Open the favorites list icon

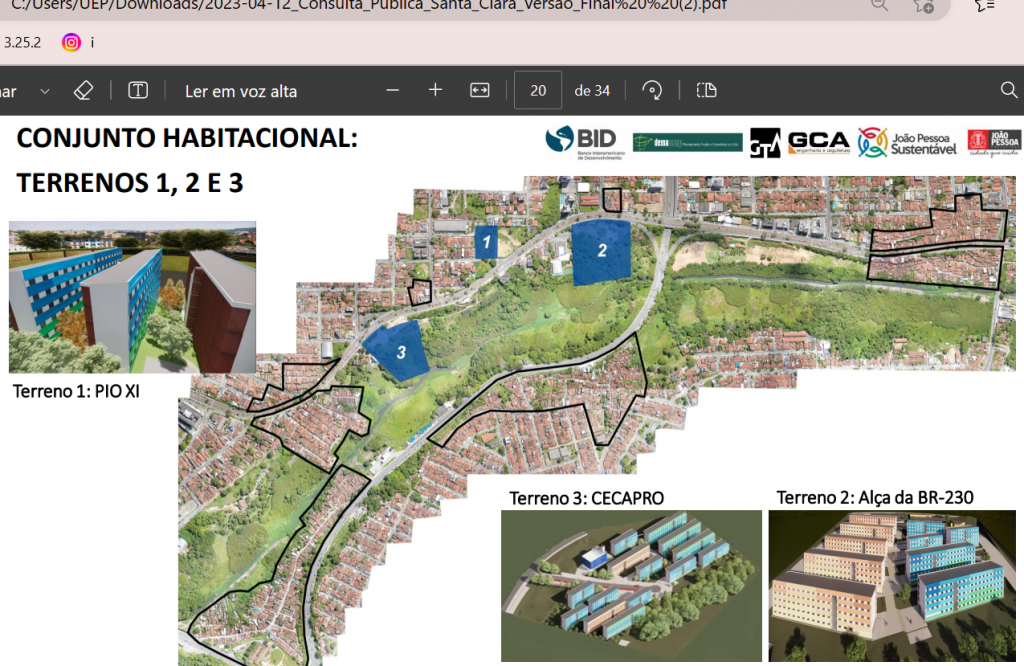coord(985,5)
